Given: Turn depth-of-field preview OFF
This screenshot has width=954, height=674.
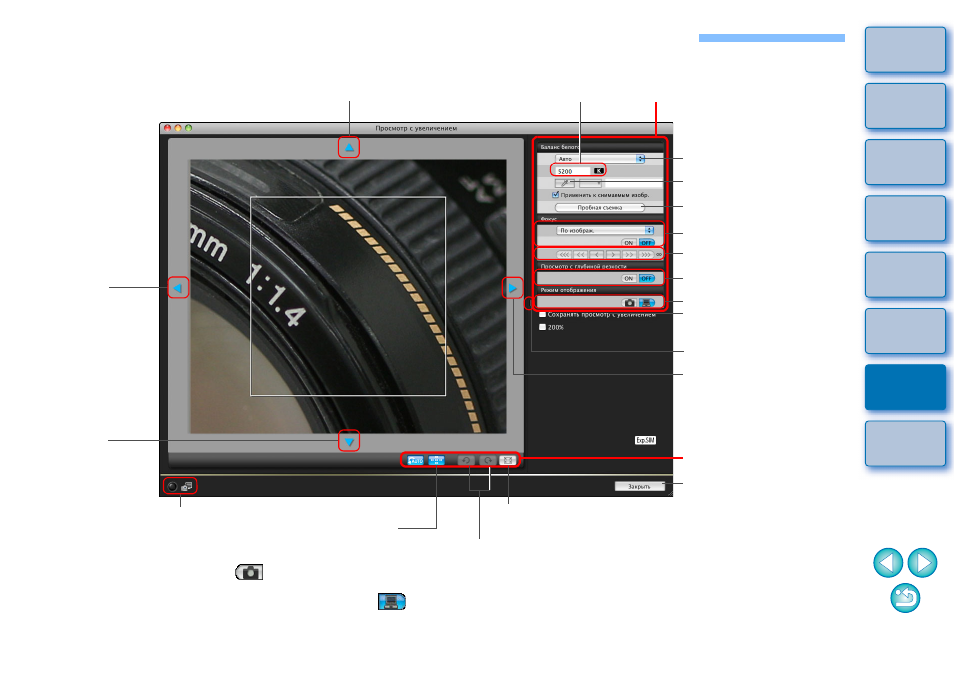Looking at the screenshot, I should tap(646, 279).
